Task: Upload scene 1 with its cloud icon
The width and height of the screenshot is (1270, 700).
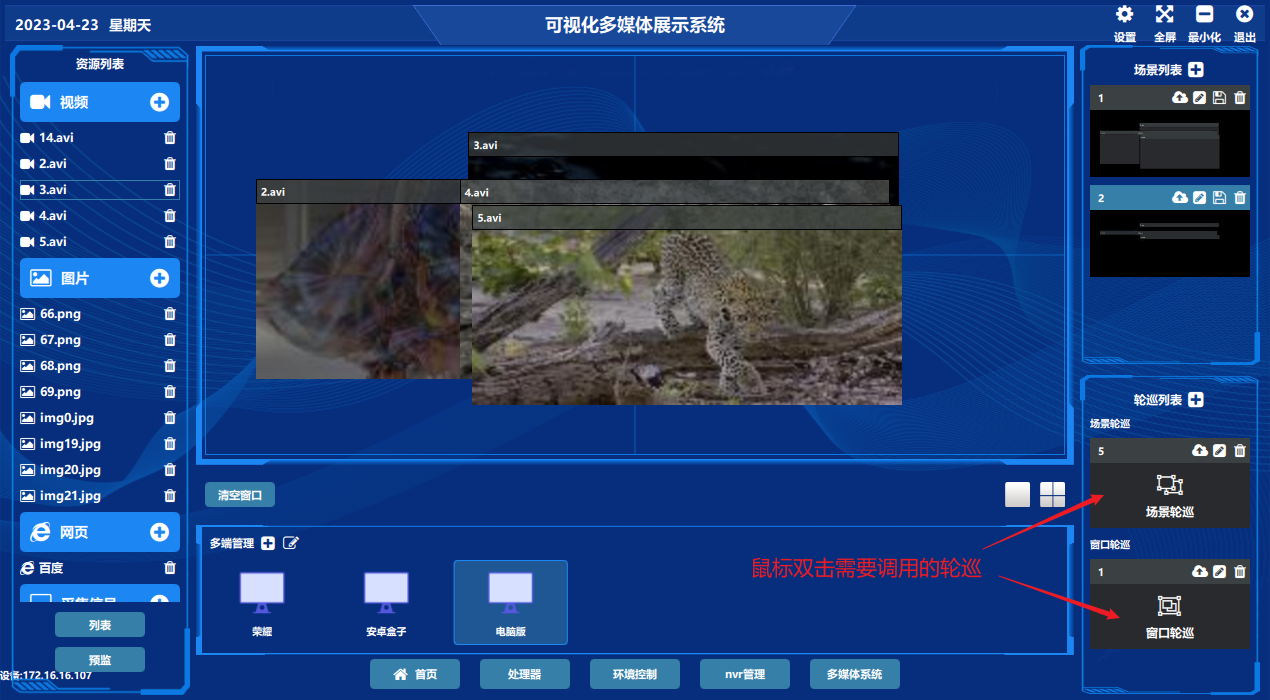Action: tap(1180, 98)
